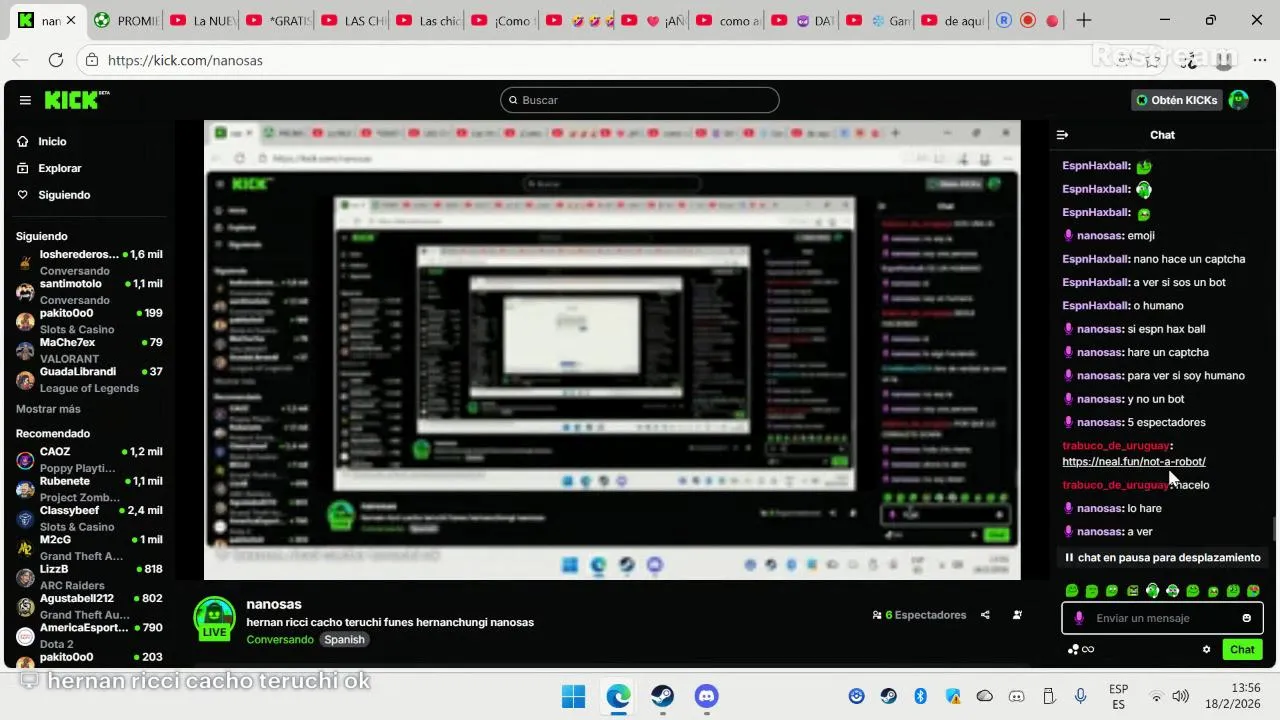Click the microphone tray icon

point(1080,696)
